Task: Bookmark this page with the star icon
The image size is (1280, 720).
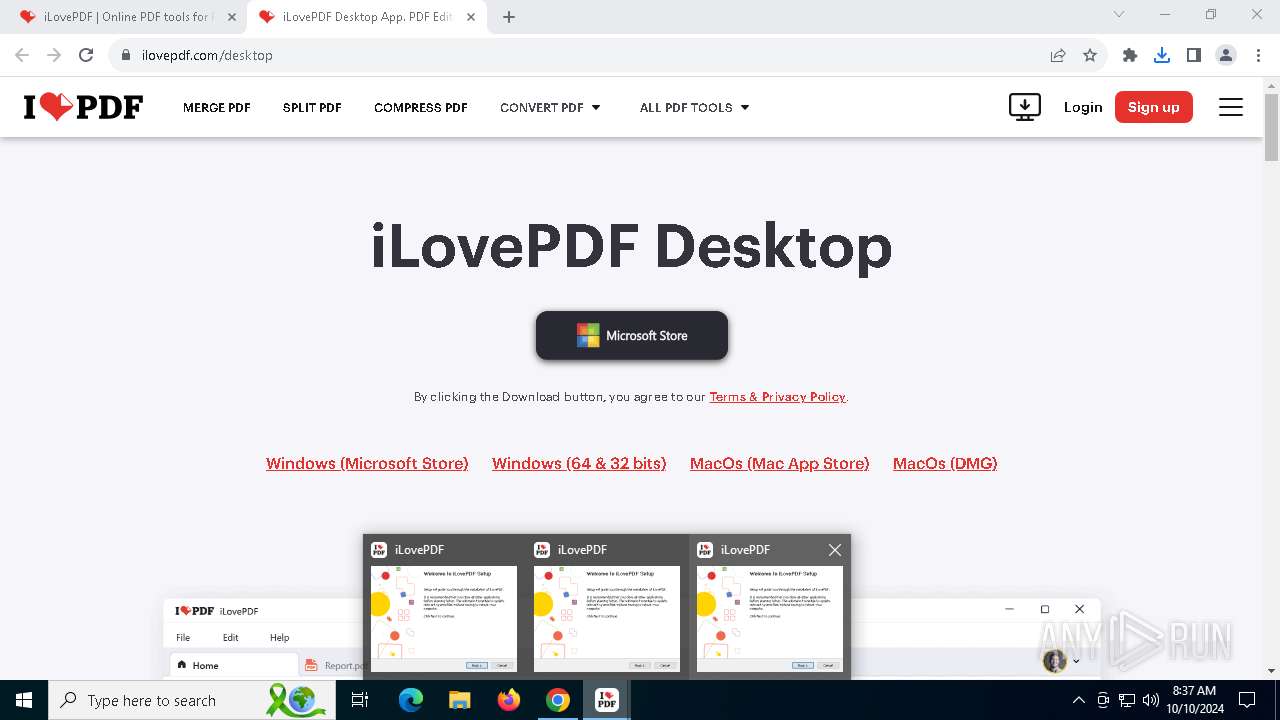Action: (x=1090, y=55)
